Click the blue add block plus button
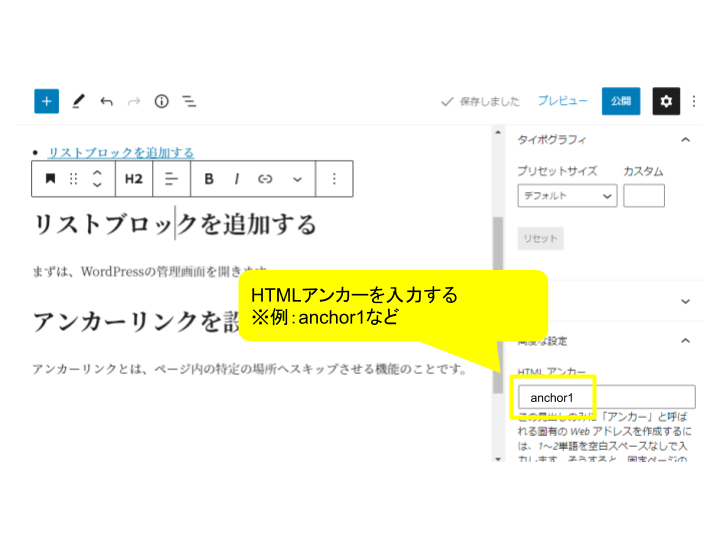 click(46, 101)
